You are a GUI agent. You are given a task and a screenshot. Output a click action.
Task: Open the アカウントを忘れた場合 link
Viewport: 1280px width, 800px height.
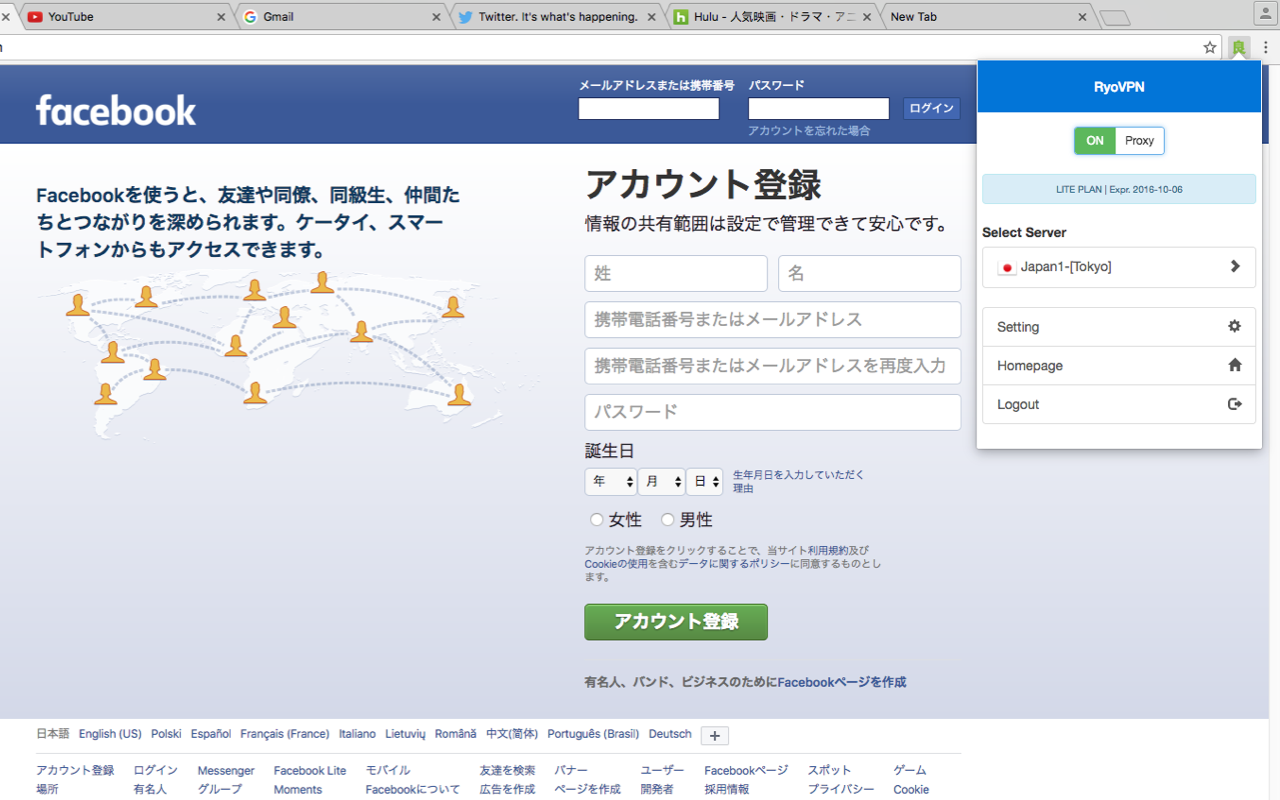pos(810,130)
